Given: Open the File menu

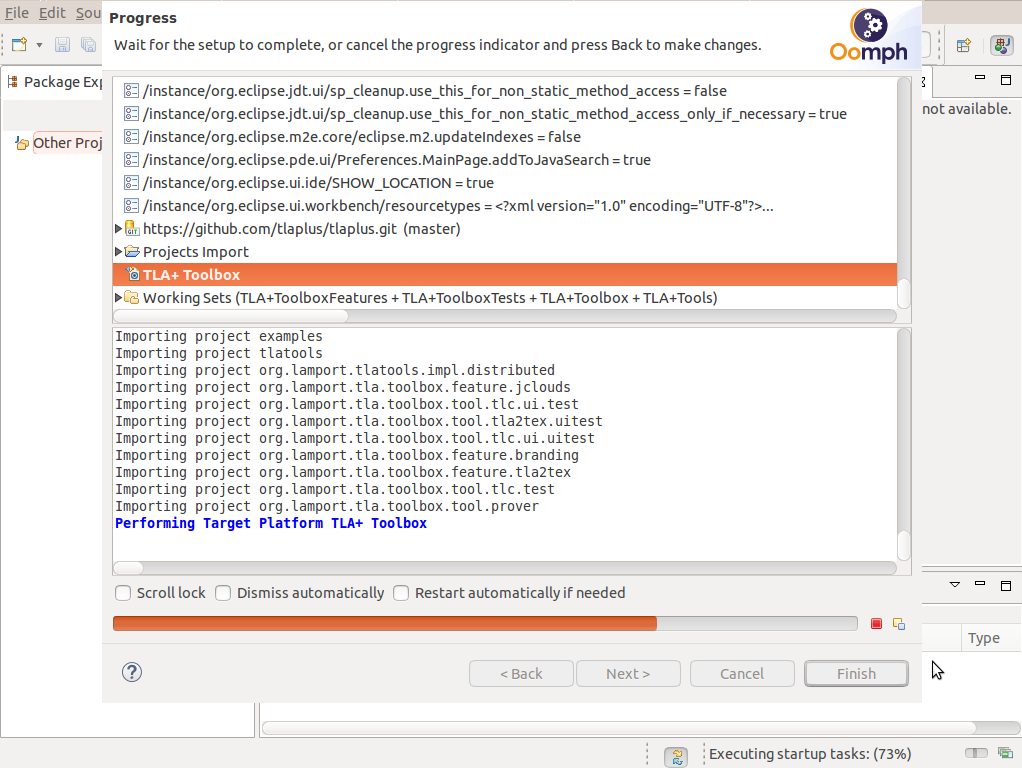Looking at the screenshot, I should click(x=17, y=12).
